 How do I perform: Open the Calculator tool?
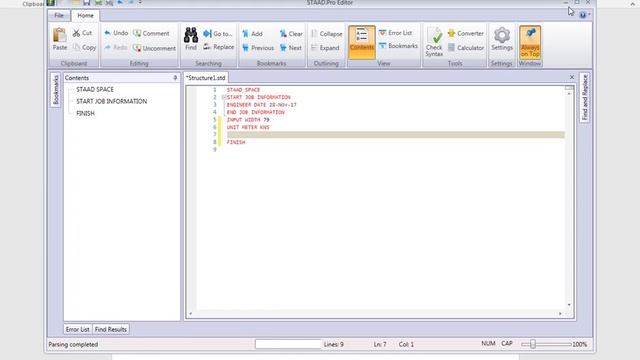[x=466, y=48]
